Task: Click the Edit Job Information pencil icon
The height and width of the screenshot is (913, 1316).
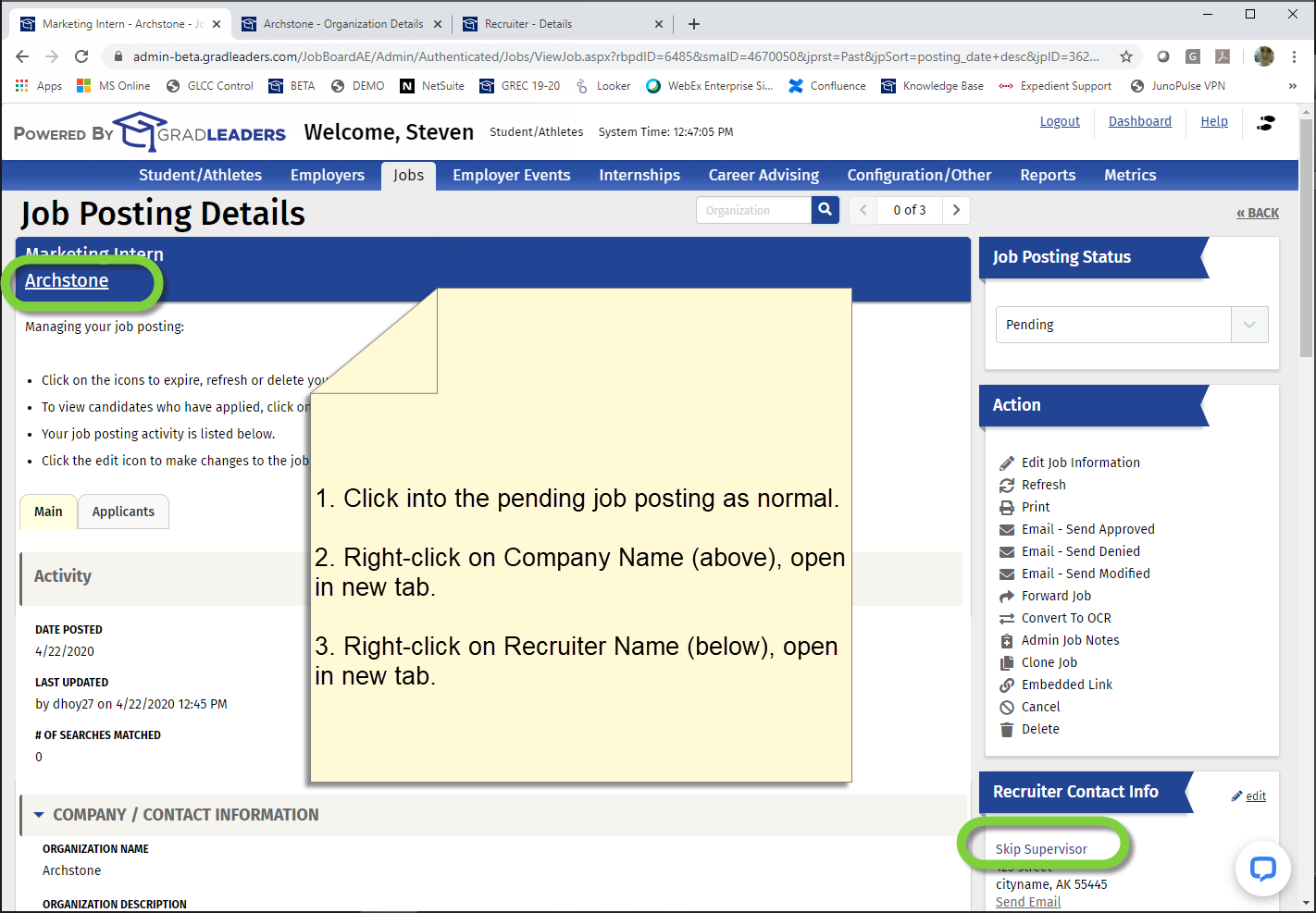Action: point(1007,463)
